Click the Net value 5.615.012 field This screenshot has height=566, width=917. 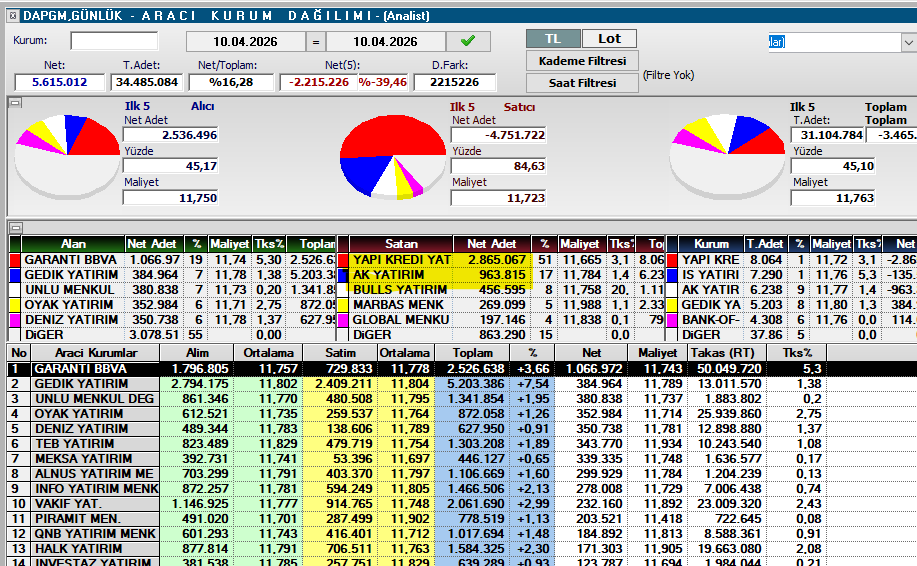pos(60,82)
